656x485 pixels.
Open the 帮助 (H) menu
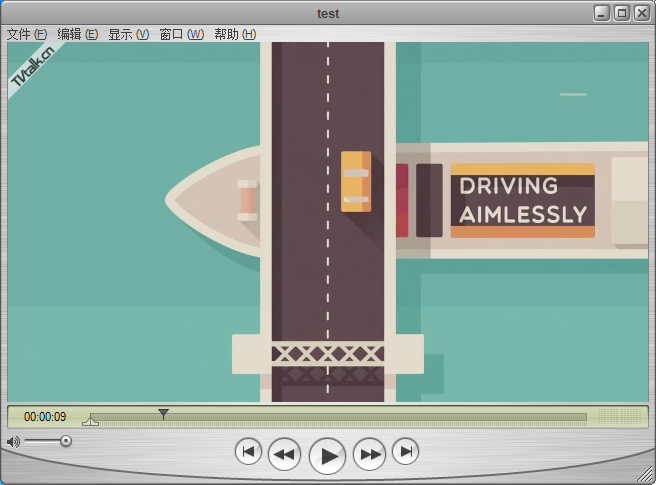[x=235, y=34]
